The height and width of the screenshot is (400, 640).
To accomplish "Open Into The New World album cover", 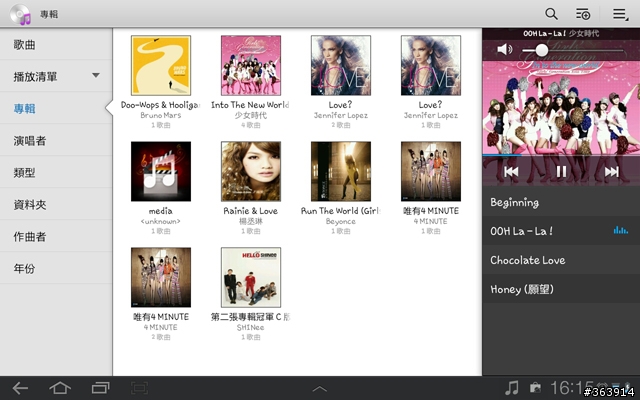I will pyautogui.click(x=251, y=65).
